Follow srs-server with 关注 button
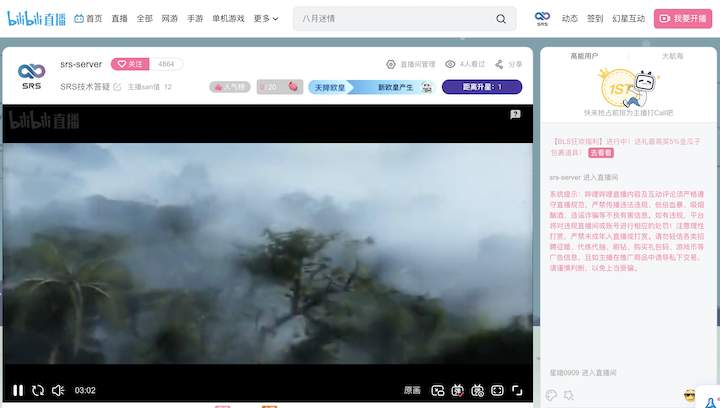Viewport: 720px width, 408px height. tap(132, 64)
